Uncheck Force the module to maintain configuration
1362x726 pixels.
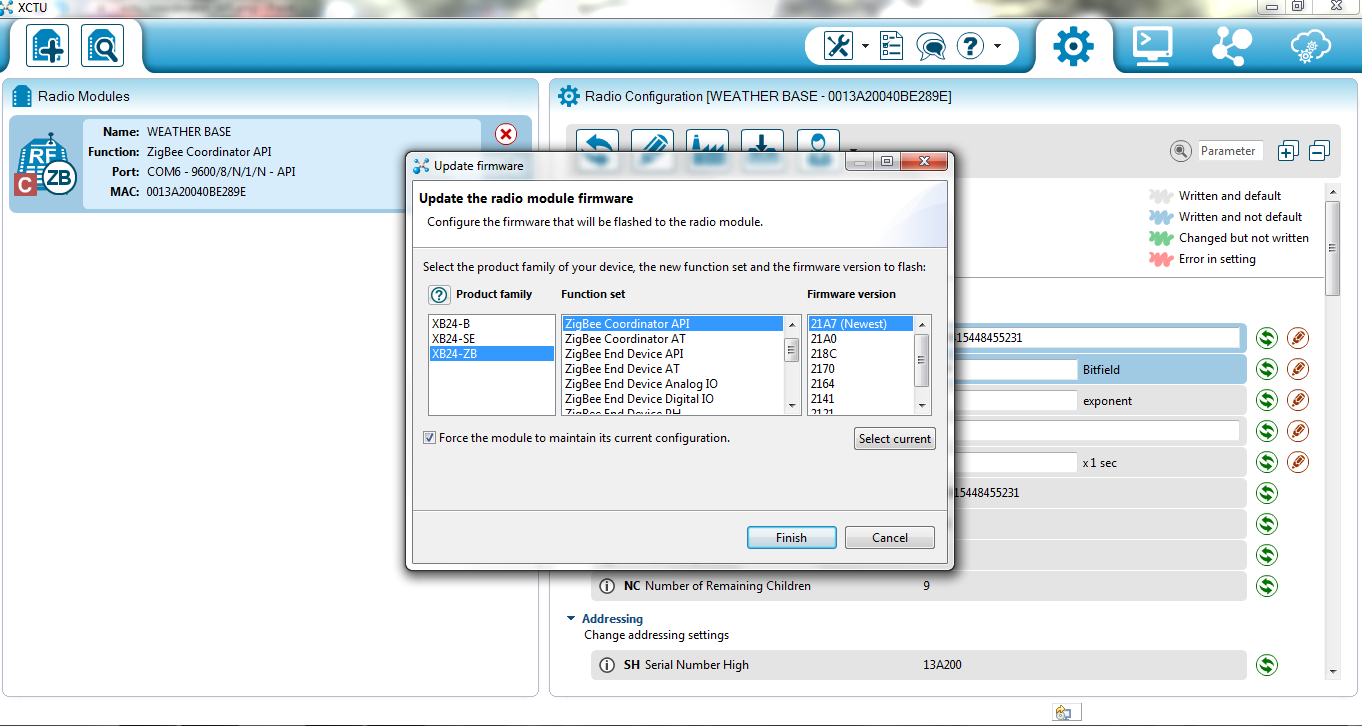coord(430,438)
